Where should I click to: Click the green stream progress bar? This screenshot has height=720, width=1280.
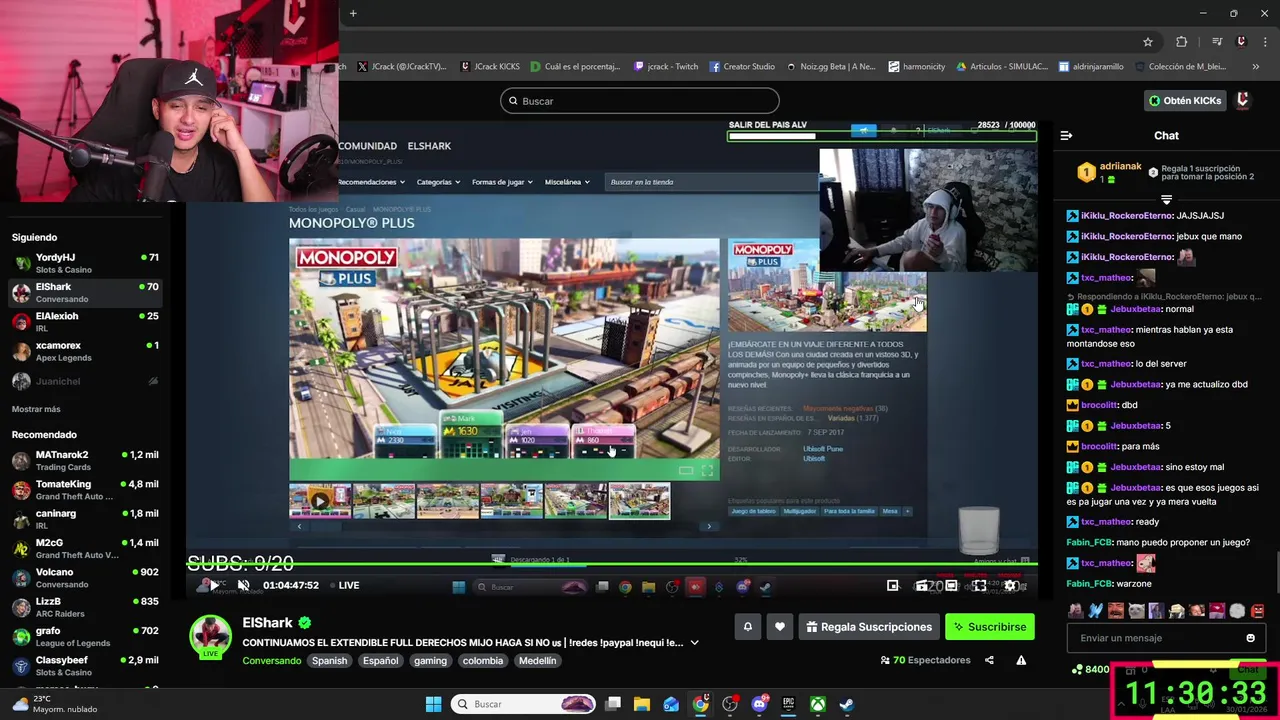click(x=612, y=566)
